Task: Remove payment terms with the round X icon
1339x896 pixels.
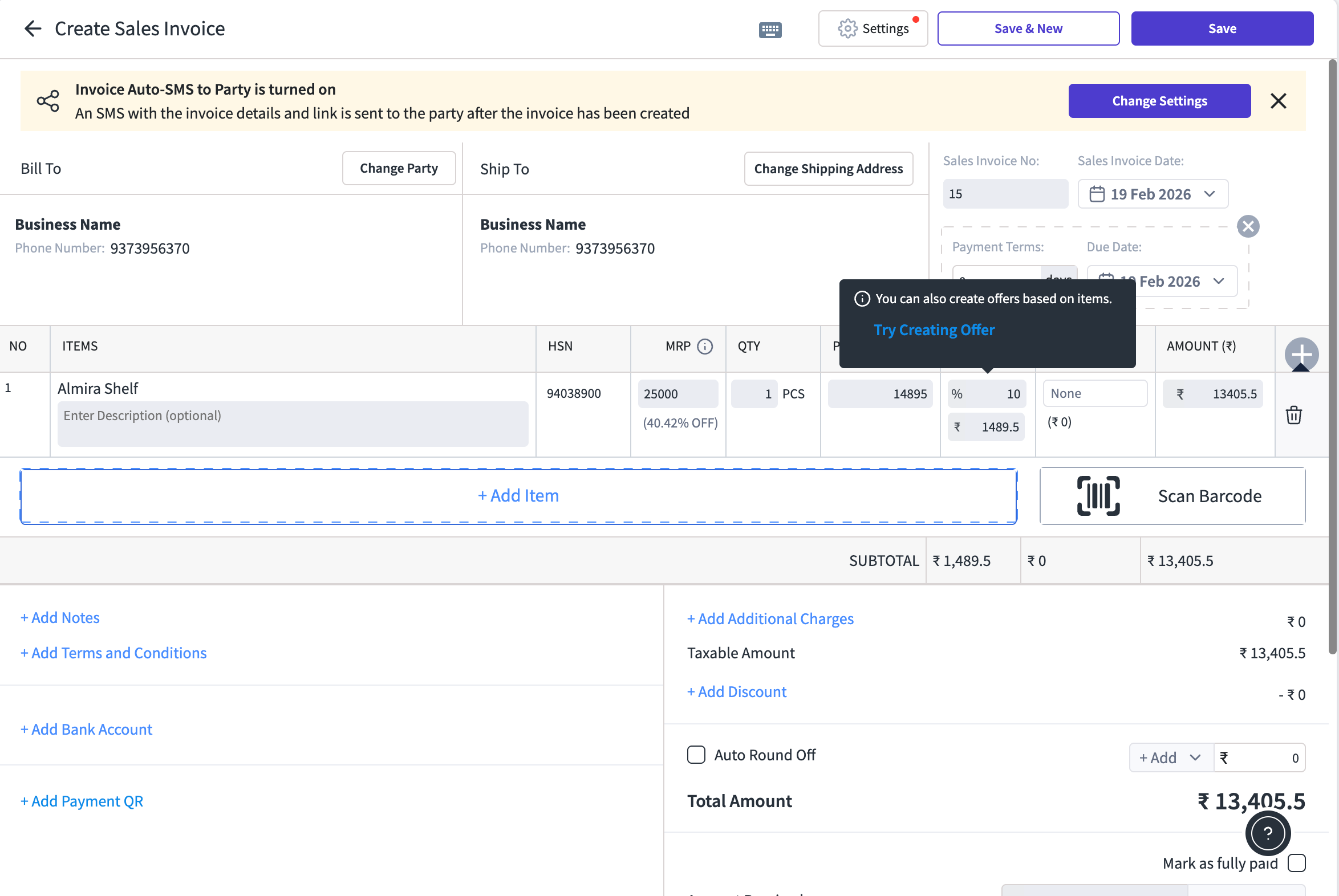Action: pyautogui.click(x=1248, y=226)
